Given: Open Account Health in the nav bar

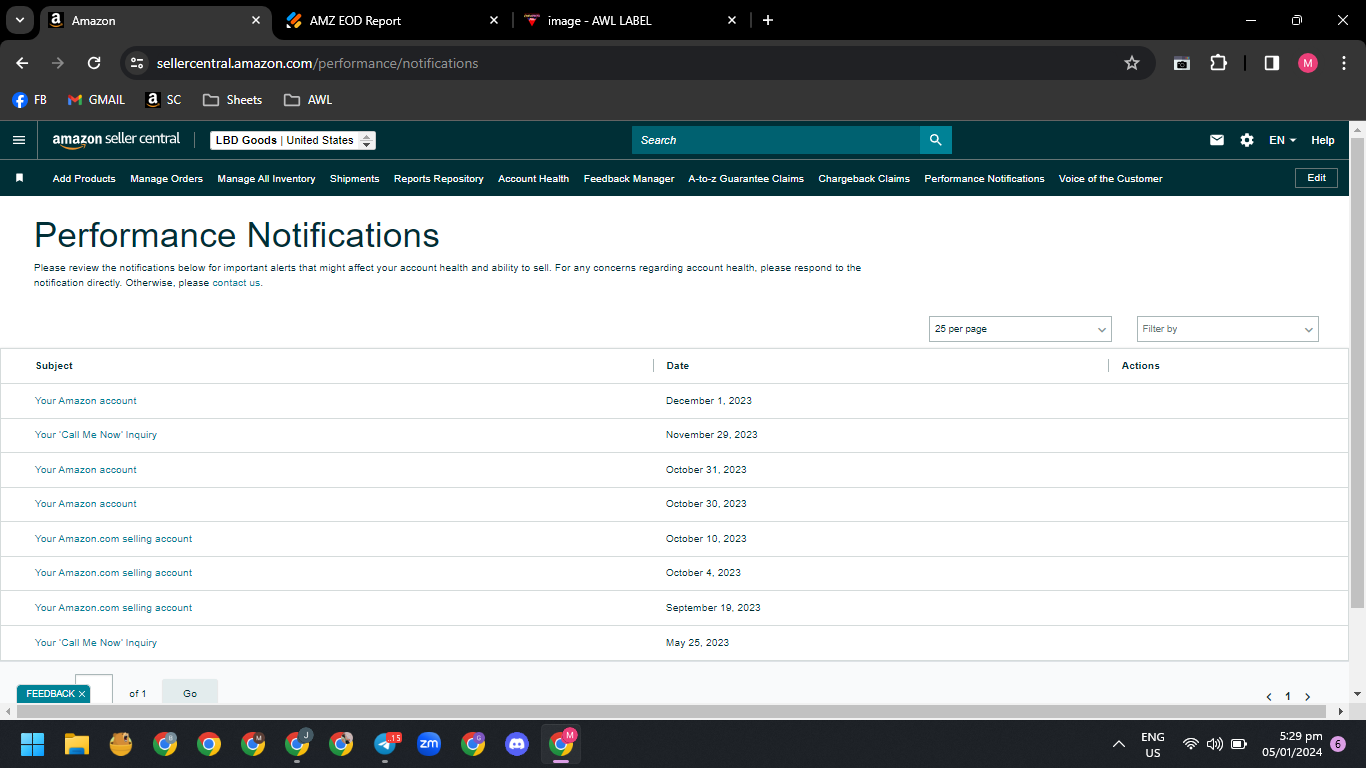Looking at the screenshot, I should [533, 178].
